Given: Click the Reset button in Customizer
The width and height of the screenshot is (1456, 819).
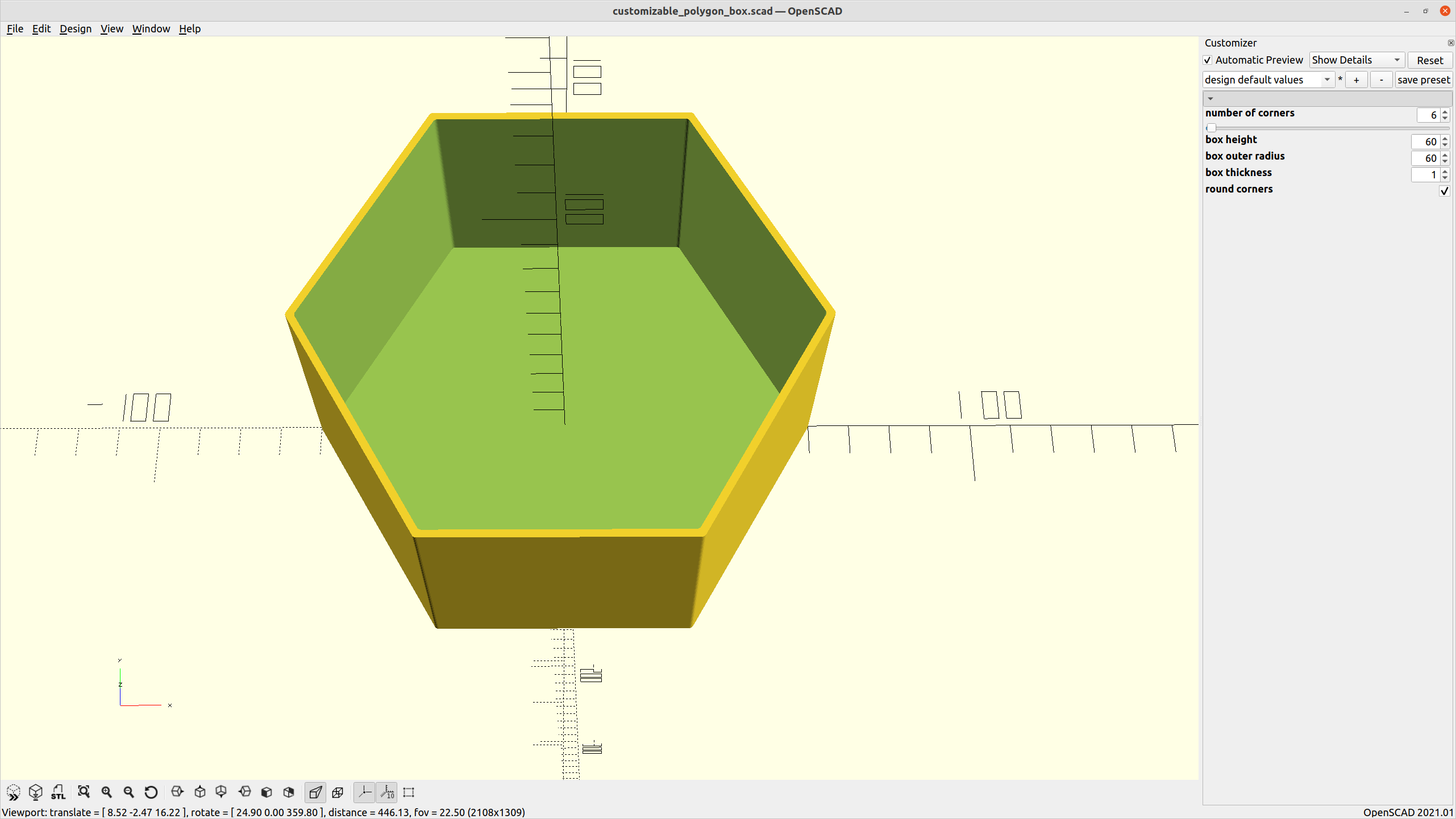Looking at the screenshot, I should [1430, 60].
